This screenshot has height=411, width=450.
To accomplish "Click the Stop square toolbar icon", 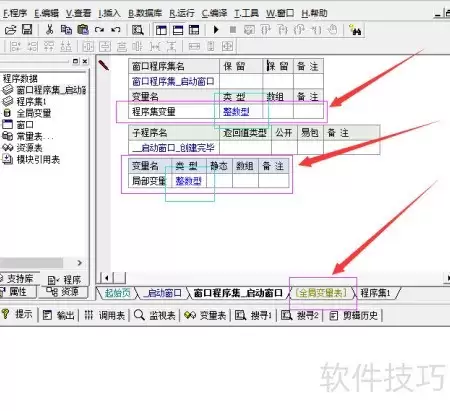I will tap(233, 30).
